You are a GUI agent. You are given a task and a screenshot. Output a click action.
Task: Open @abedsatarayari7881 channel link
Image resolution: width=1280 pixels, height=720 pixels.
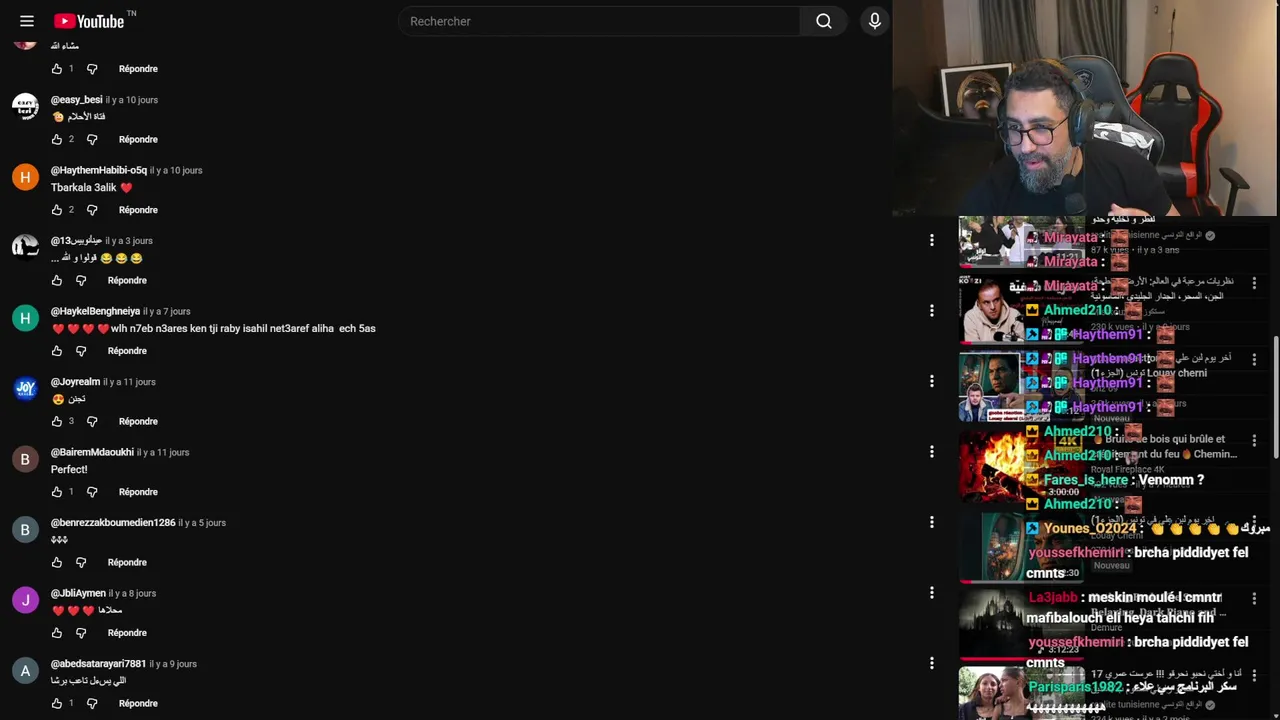(x=99, y=664)
